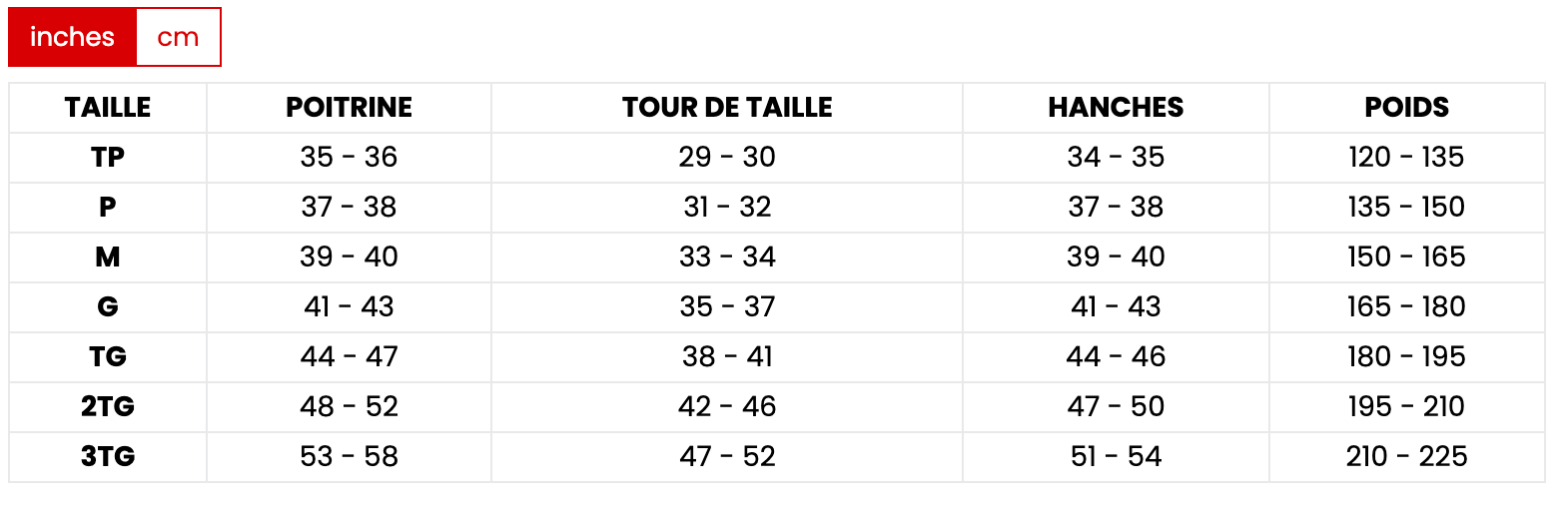Click the G size row label

[108, 307]
